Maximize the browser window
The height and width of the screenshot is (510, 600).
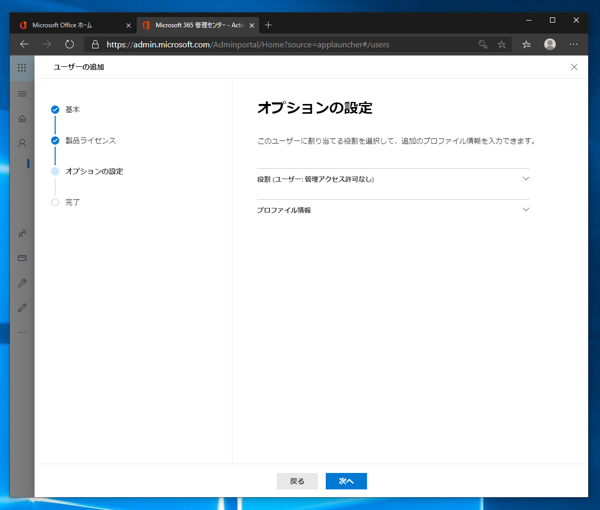553,20
